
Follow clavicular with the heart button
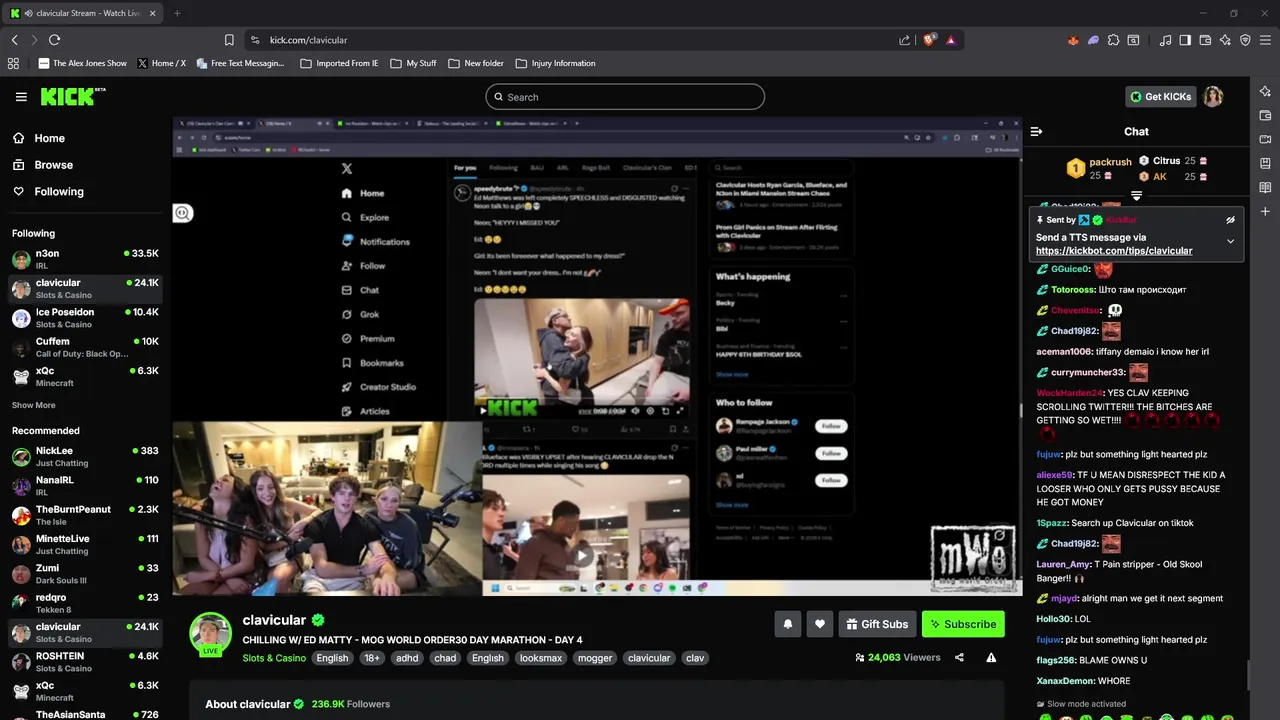click(x=819, y=624)
